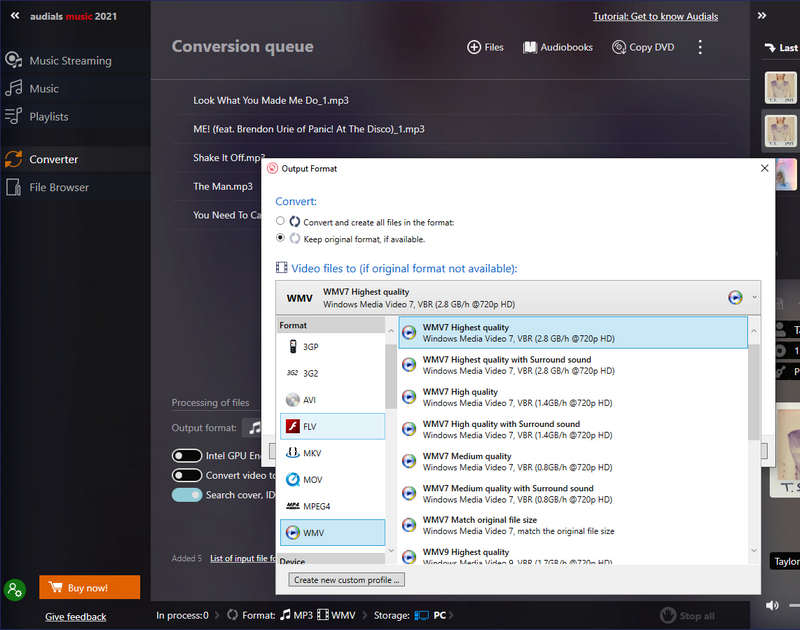
Task: Click WMV video format in status bar
Action: 336,615
